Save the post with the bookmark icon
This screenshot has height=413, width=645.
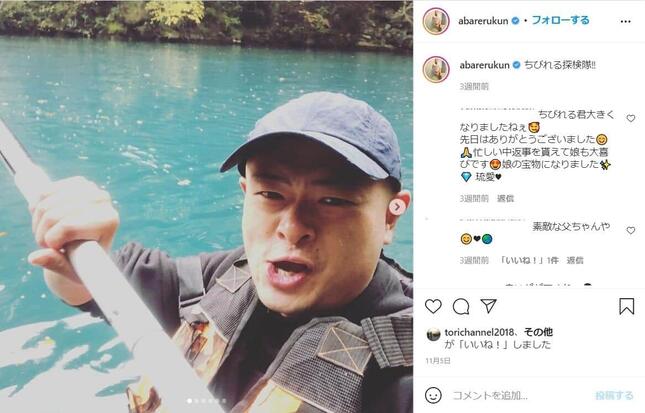[626, 306]
